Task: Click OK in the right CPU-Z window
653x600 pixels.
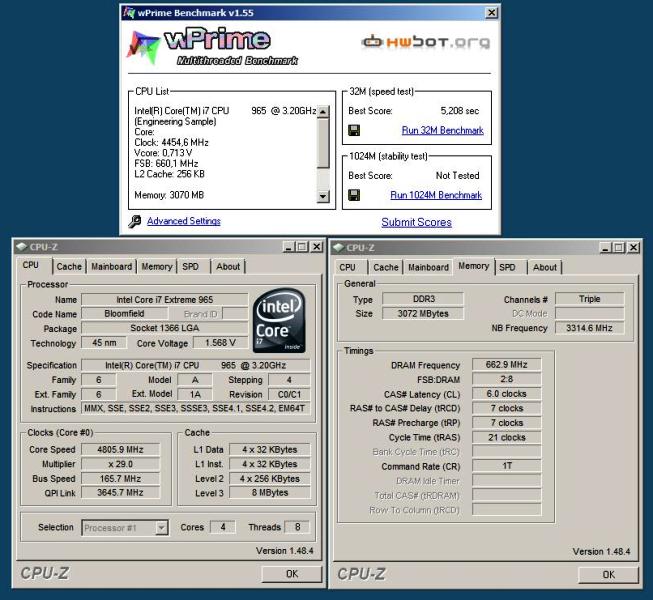Action: pyautogui.click(x=608, y=575)
